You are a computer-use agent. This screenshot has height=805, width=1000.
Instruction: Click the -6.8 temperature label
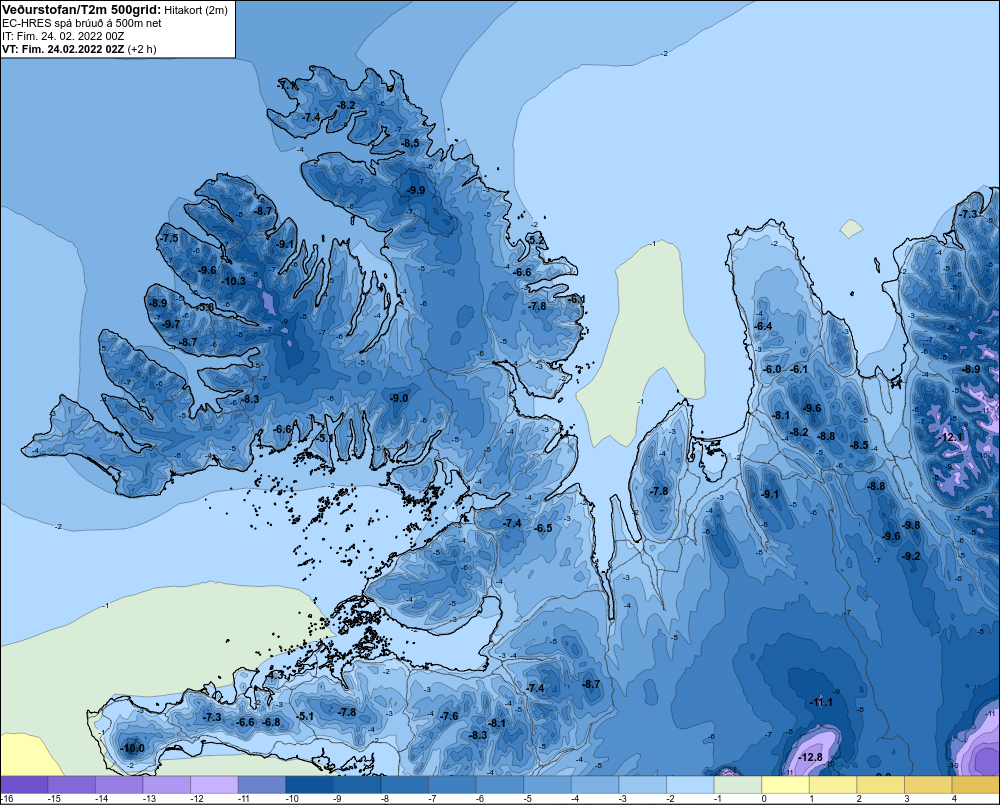coord(271,722)
